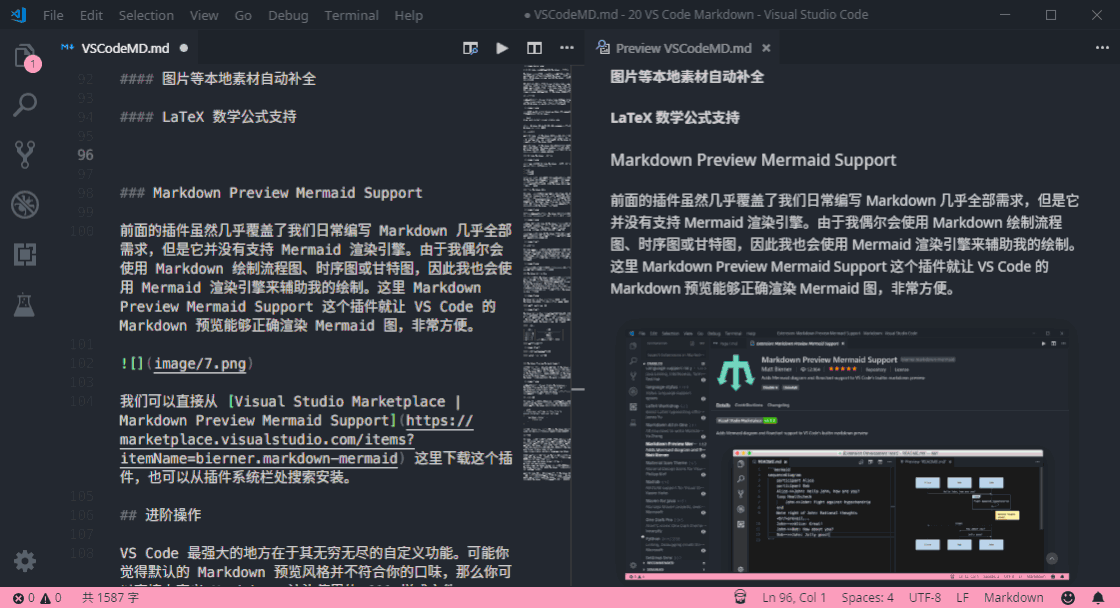
Task: Open the Explorer view in activity bar
Action: tap(25, 56)
